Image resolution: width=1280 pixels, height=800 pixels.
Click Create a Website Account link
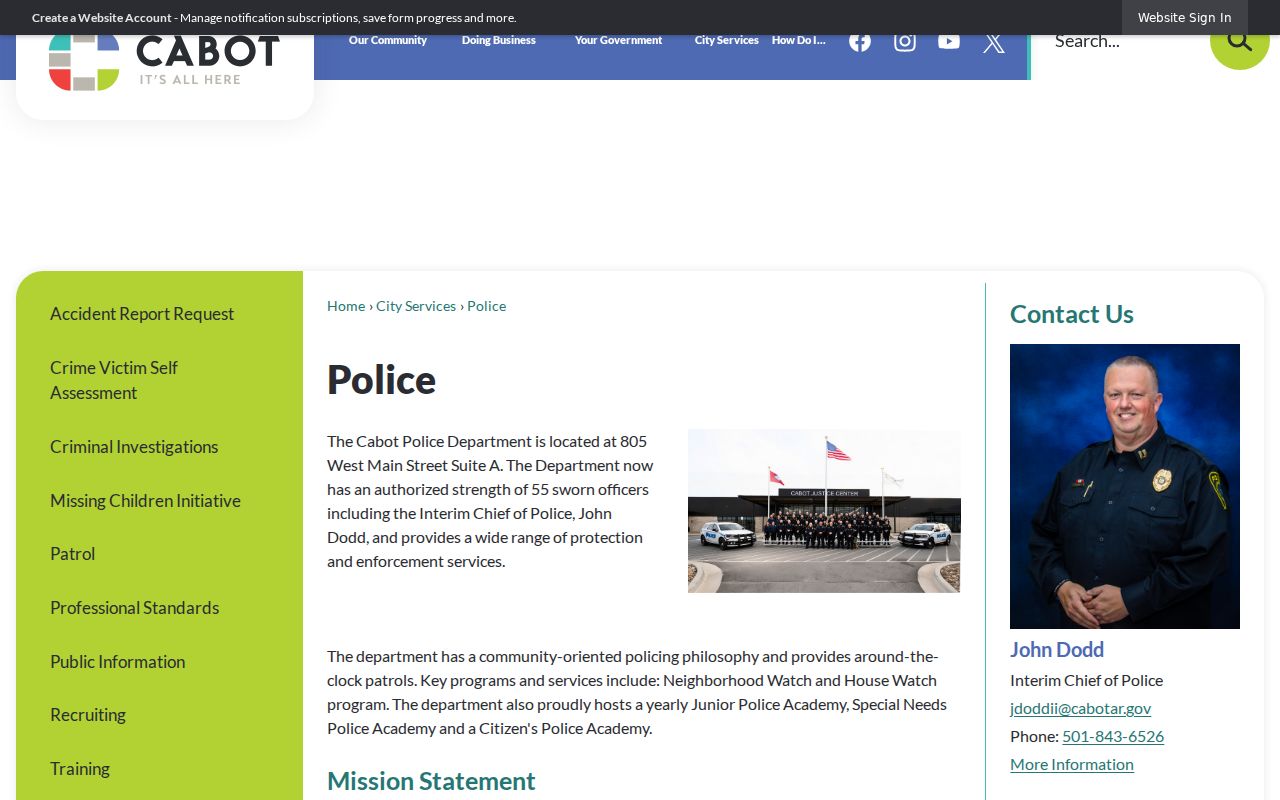coord(102,18)
